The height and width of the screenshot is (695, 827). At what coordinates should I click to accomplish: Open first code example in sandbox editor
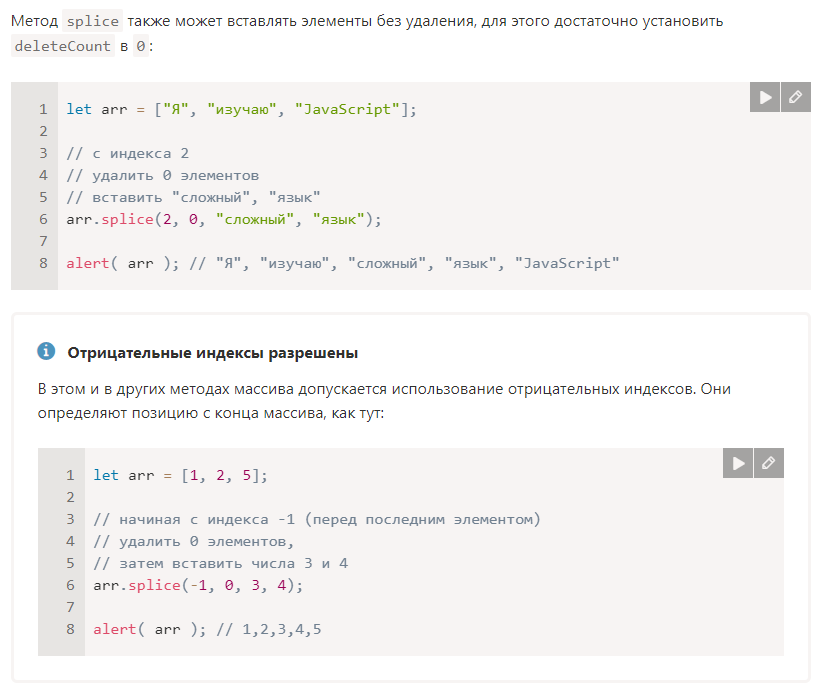(x=796, y=97)
